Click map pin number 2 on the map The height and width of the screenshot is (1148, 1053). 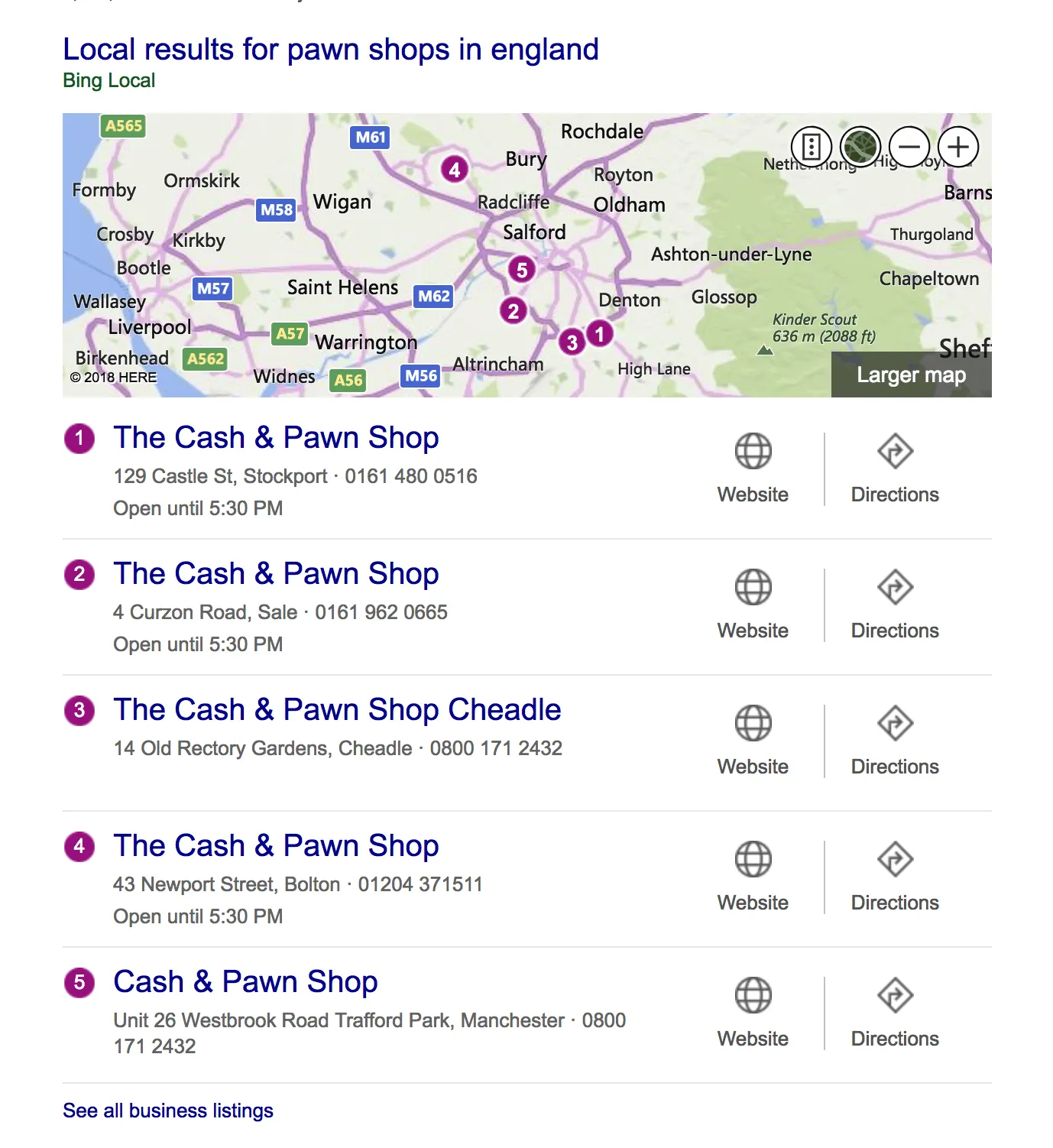click(x=514, y=310)
